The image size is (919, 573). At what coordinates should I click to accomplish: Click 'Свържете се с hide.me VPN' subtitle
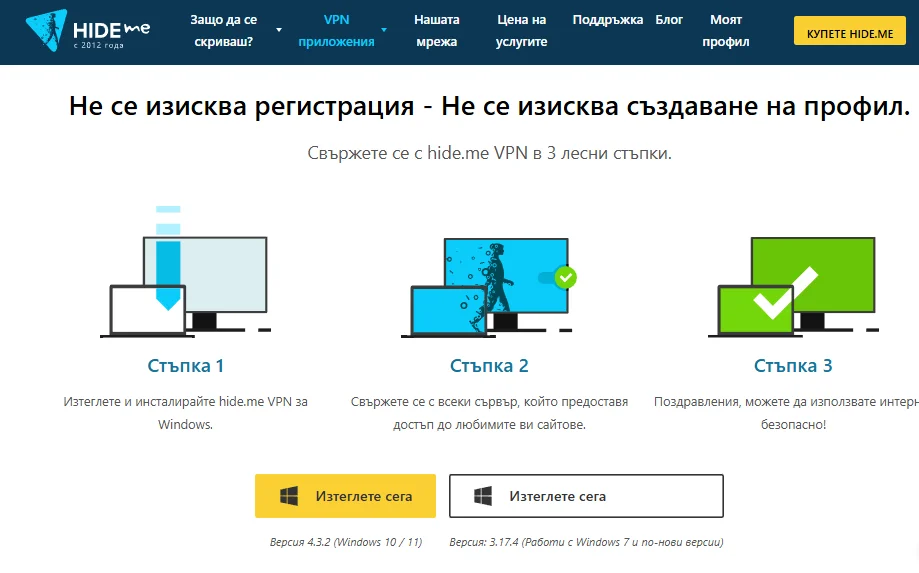point(489,153)
